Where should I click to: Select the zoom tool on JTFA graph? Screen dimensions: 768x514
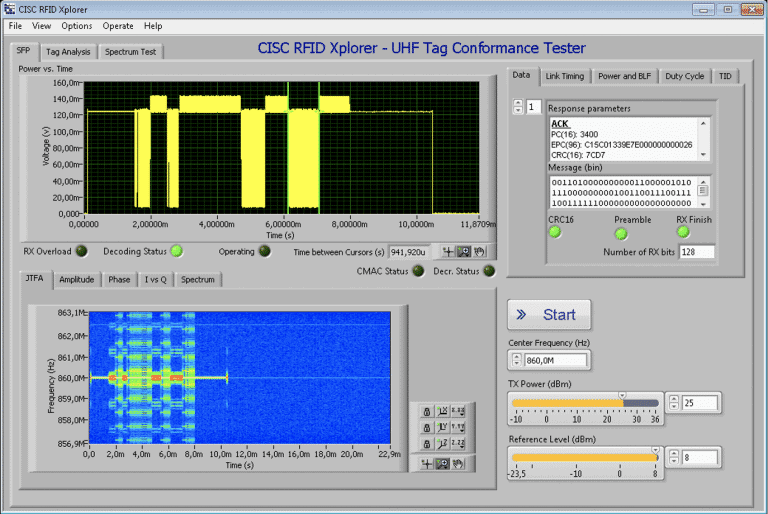pyautogui.click(x=442, y=464)
